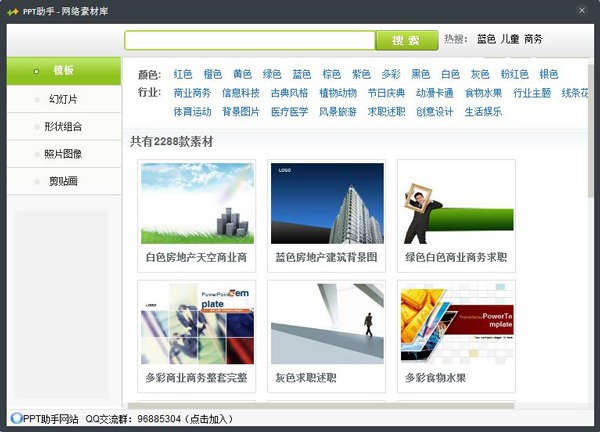Click the green 搜索 search button
The image size is (600, 432).
pyautogui.click(x=406, y=40)
